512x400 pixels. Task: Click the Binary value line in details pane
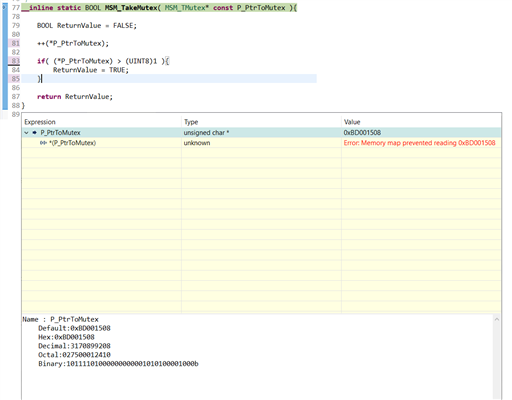[x=118, y=364]
